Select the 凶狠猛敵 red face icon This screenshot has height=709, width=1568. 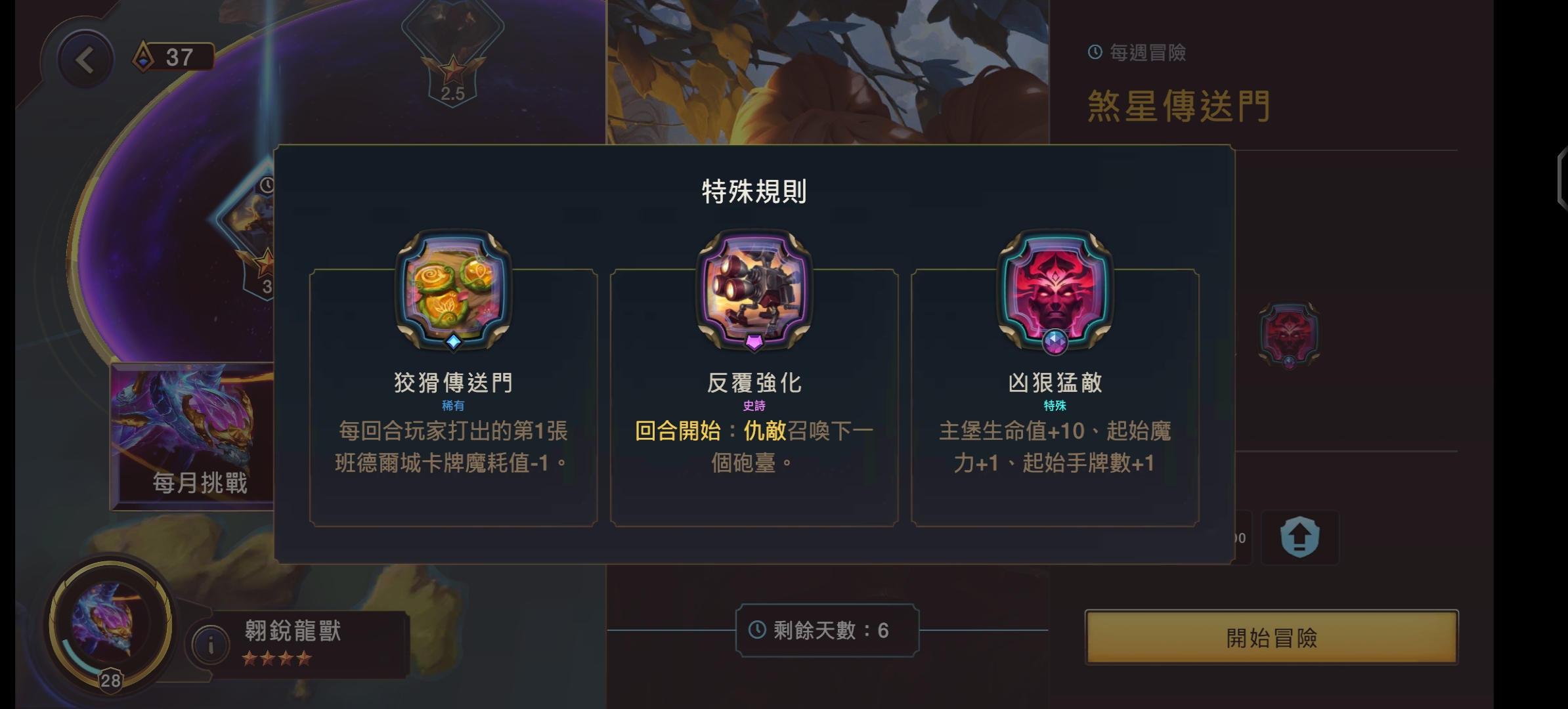pos(1055,290)
